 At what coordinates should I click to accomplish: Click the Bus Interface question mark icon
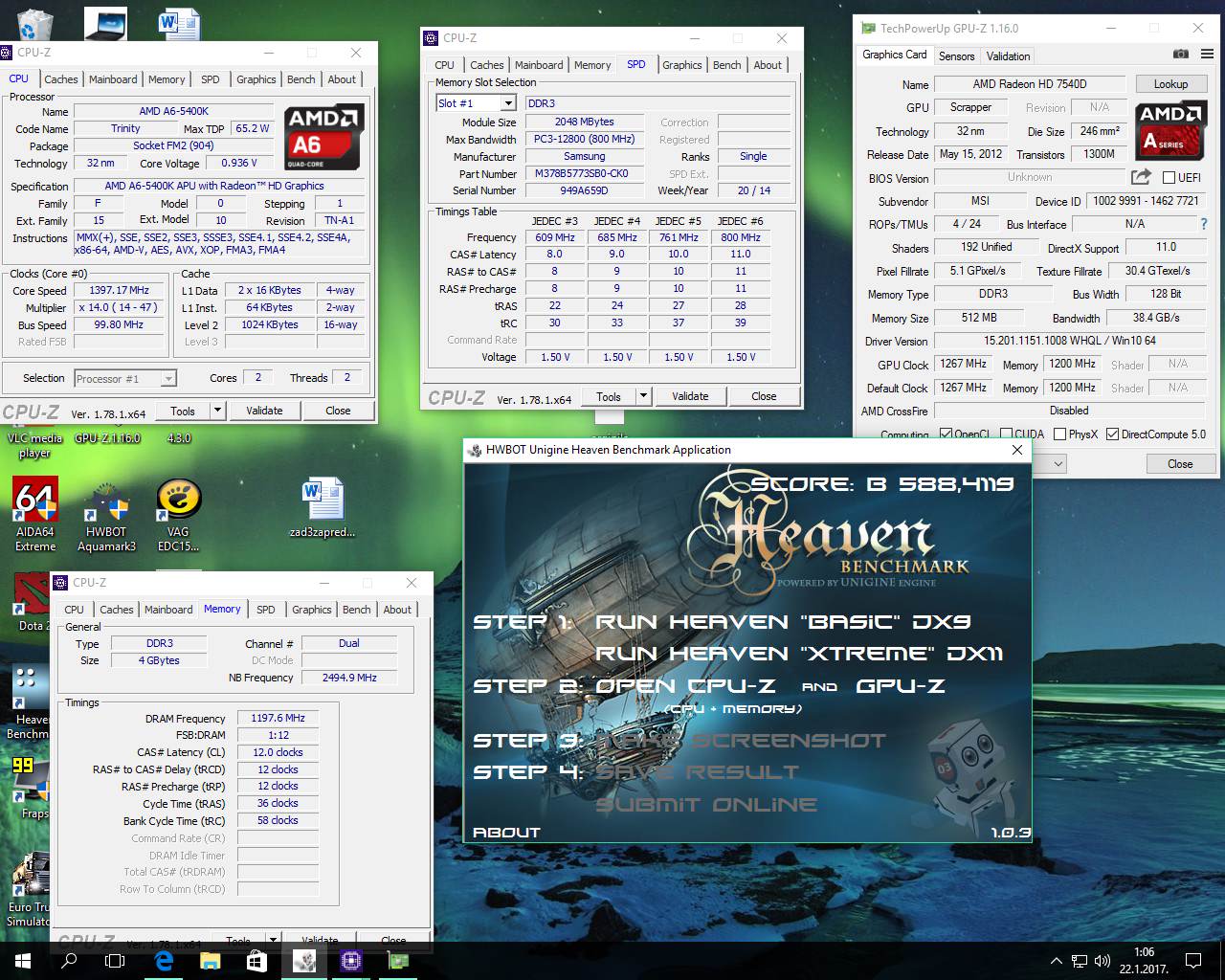pos(1203,224)
